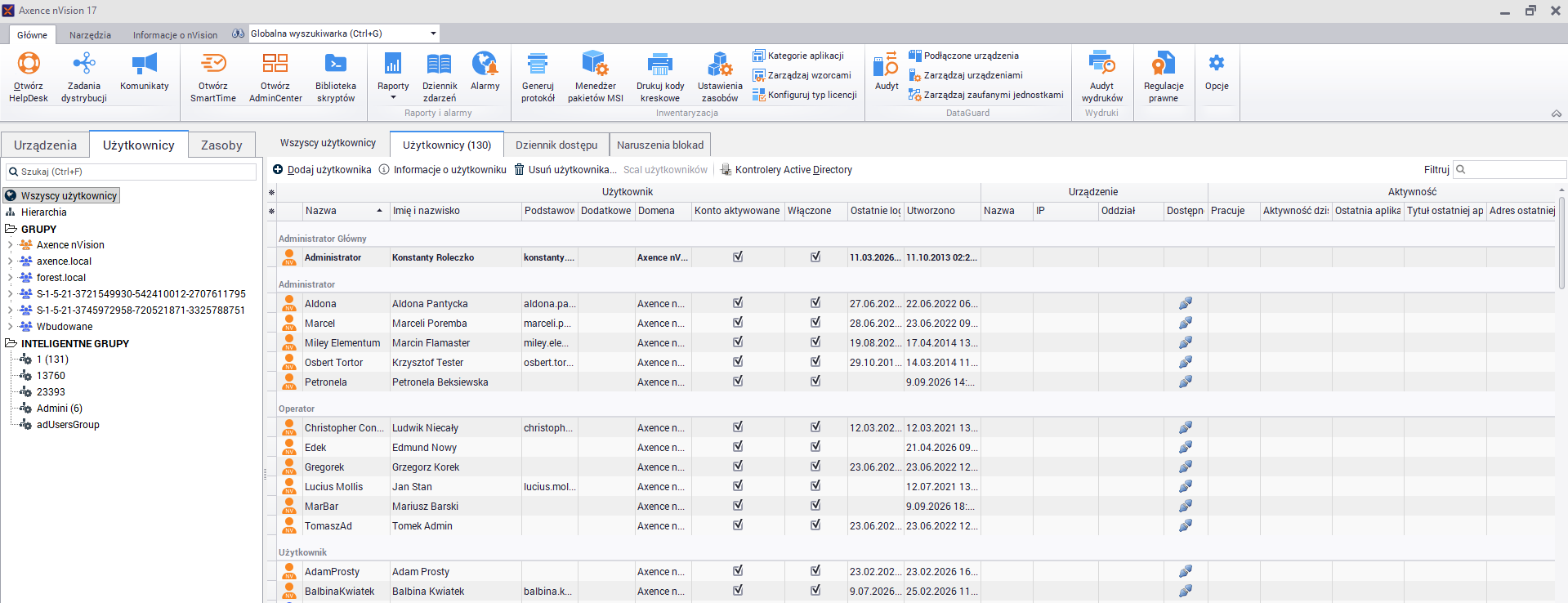
Task: Open Komunikaty messages
Action: coord(145,72)
